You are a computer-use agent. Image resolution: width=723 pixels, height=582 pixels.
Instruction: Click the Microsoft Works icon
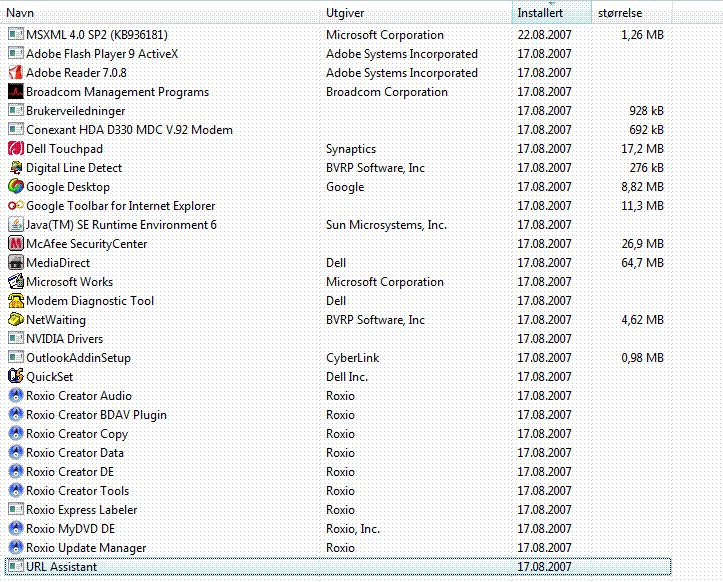(x=16, y=281)
